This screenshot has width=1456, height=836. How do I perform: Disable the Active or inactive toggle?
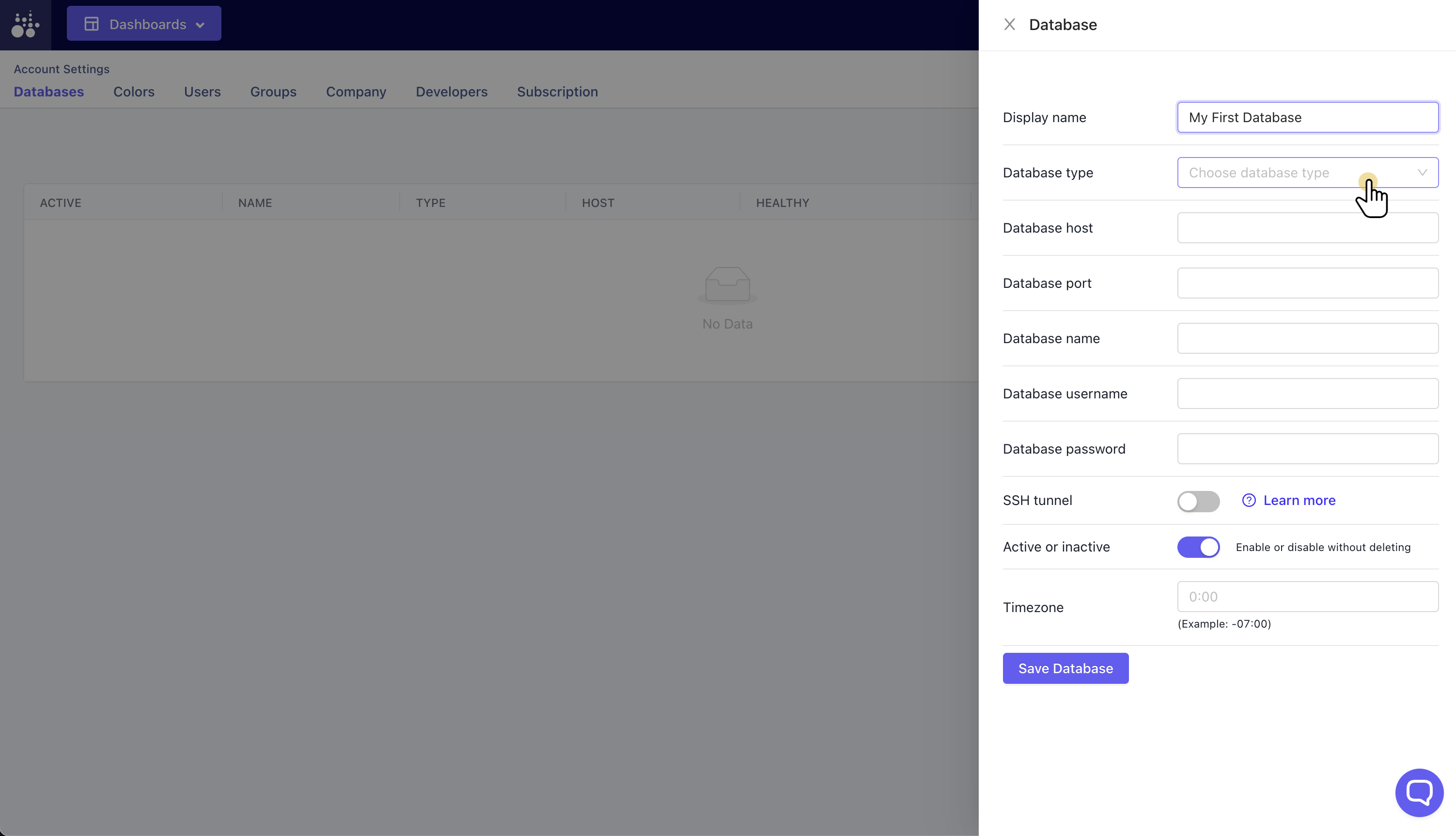click(1198, 547)
